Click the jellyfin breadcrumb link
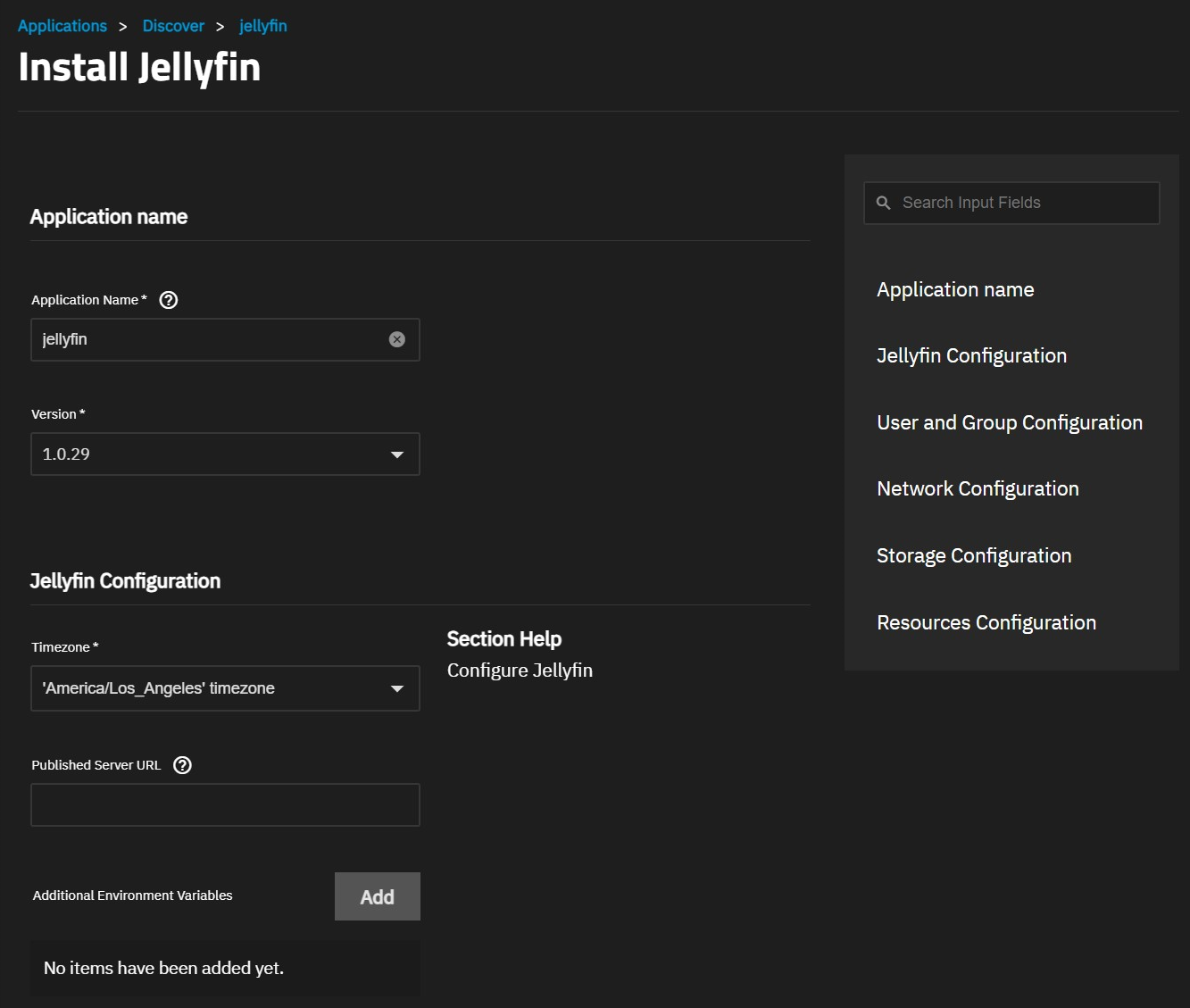This screenshot has height=1008, width=1190. 263,26
